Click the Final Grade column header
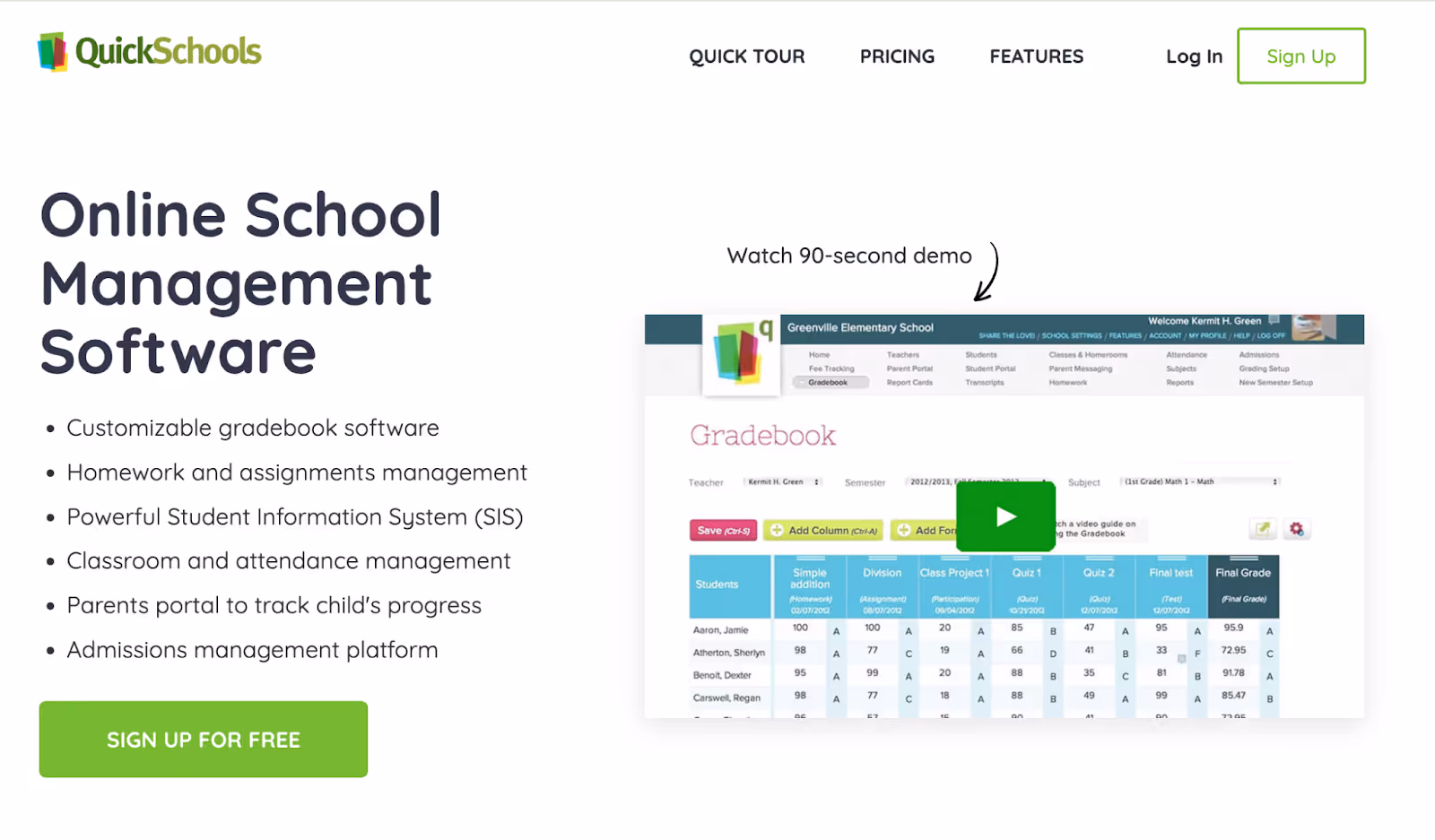The image size is (1435, 840). 1243,586
